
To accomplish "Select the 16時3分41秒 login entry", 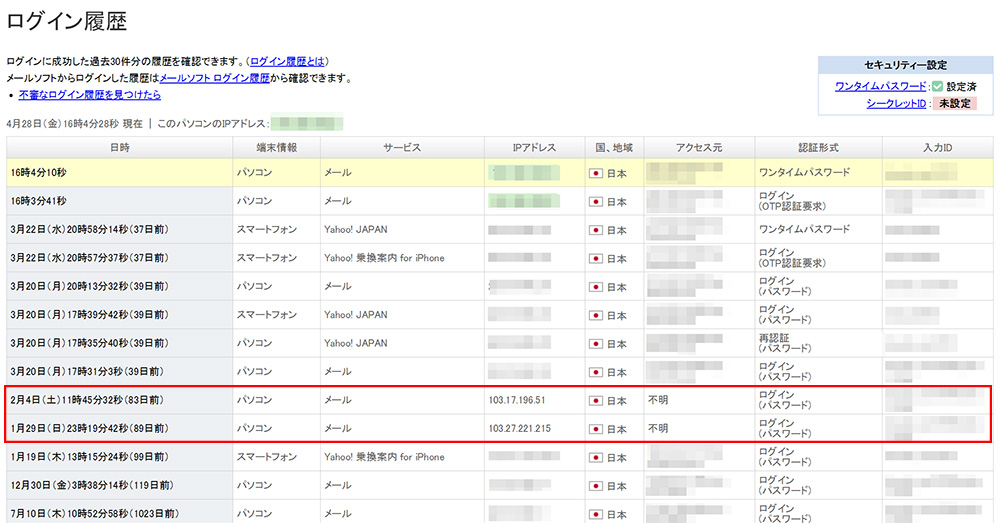I will click(500, 201).
